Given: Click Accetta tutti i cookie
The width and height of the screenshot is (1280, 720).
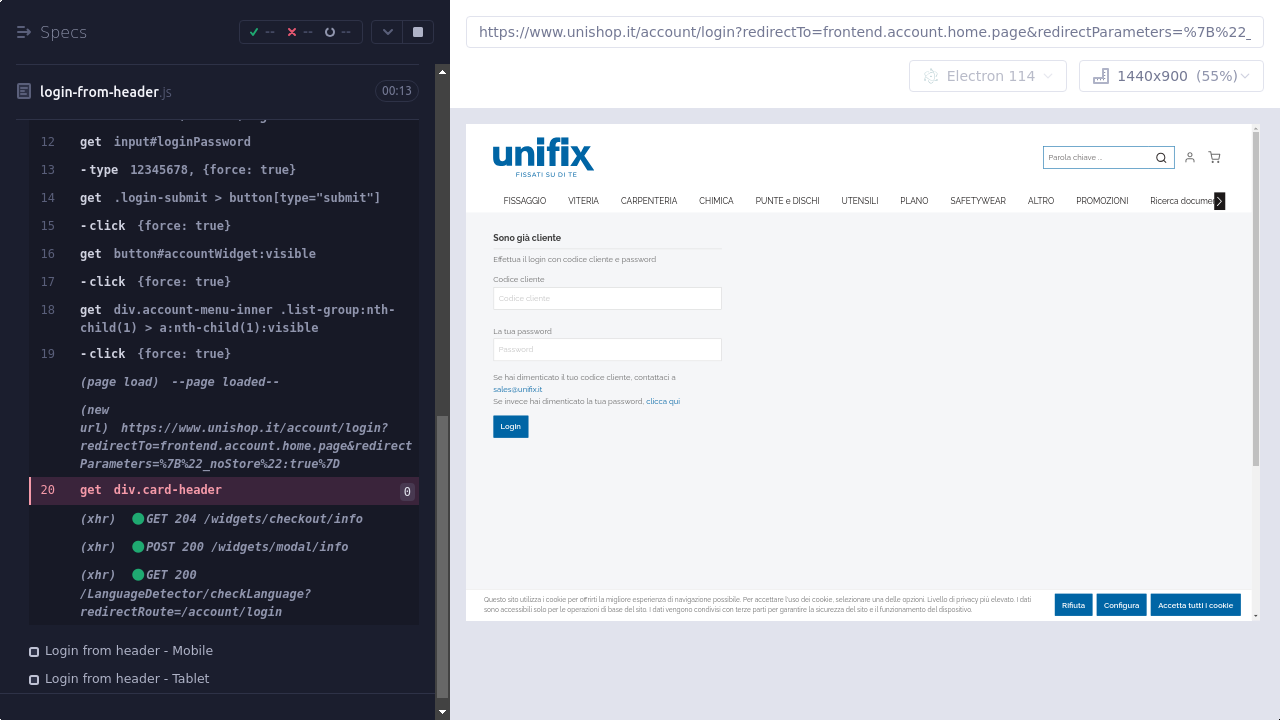Looking at the screenshot, I should (x=1195, y=605).
